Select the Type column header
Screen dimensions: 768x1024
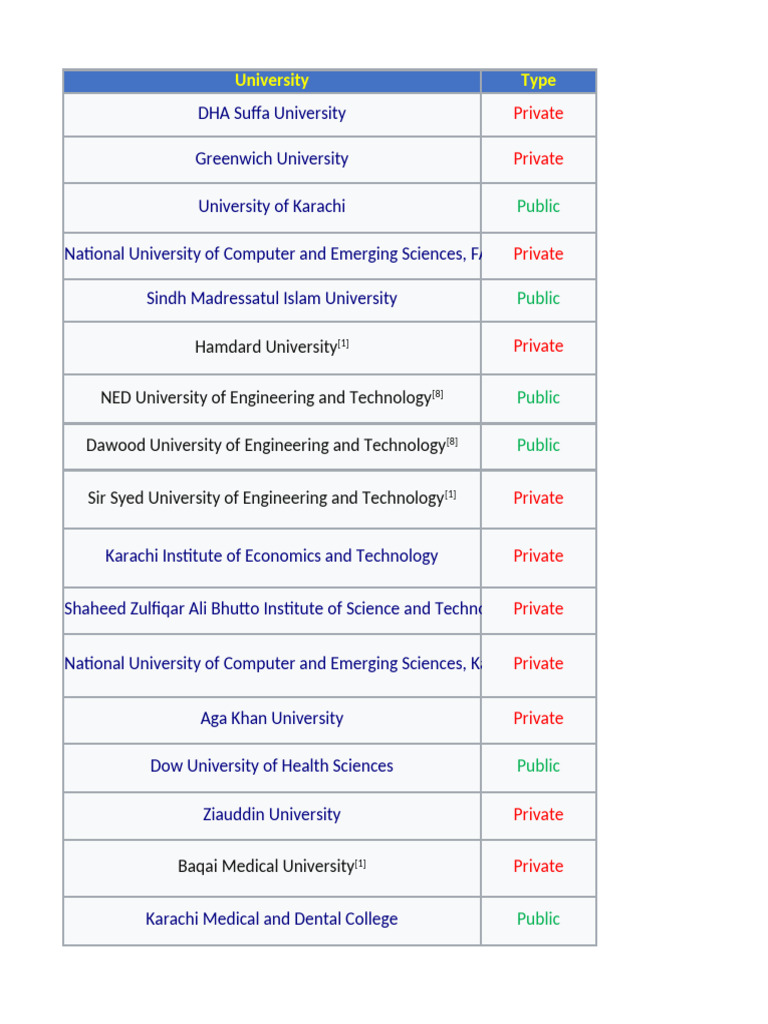coord(538,80)
